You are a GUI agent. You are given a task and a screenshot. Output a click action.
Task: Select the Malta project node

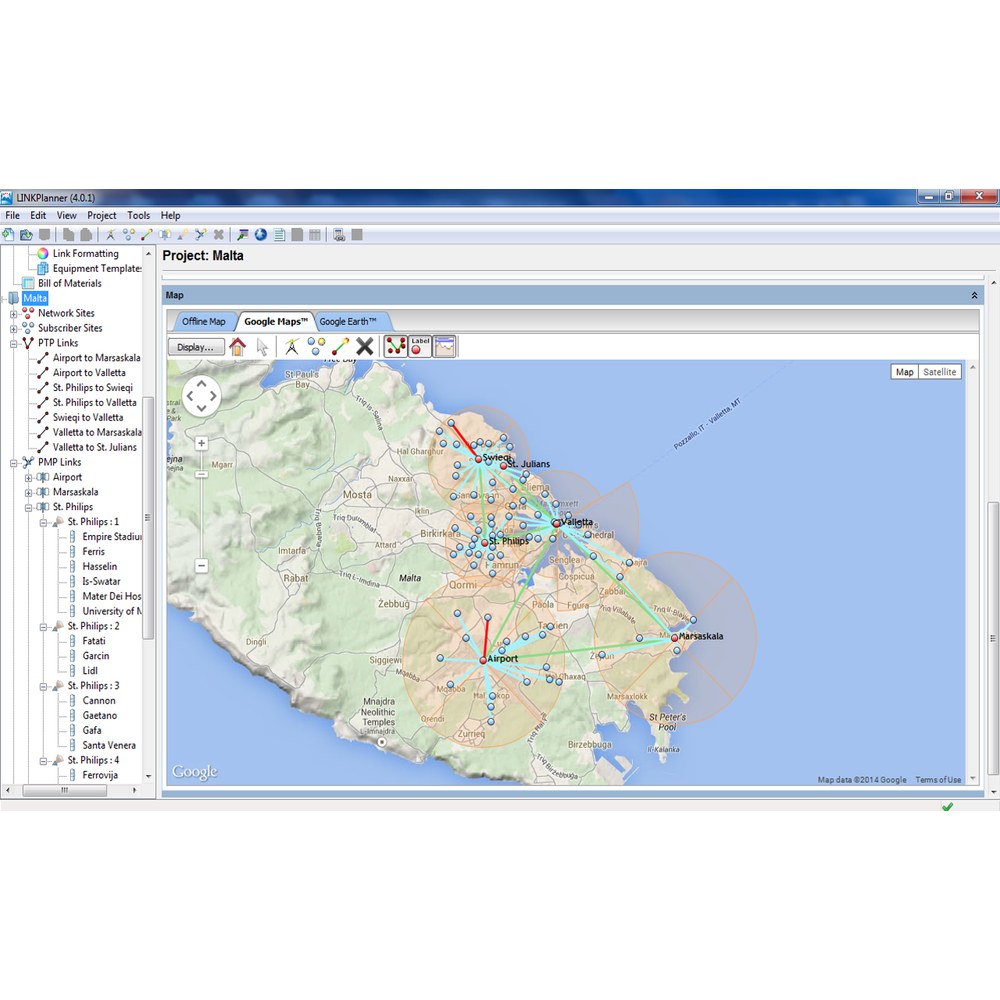[x=35, y=298]
